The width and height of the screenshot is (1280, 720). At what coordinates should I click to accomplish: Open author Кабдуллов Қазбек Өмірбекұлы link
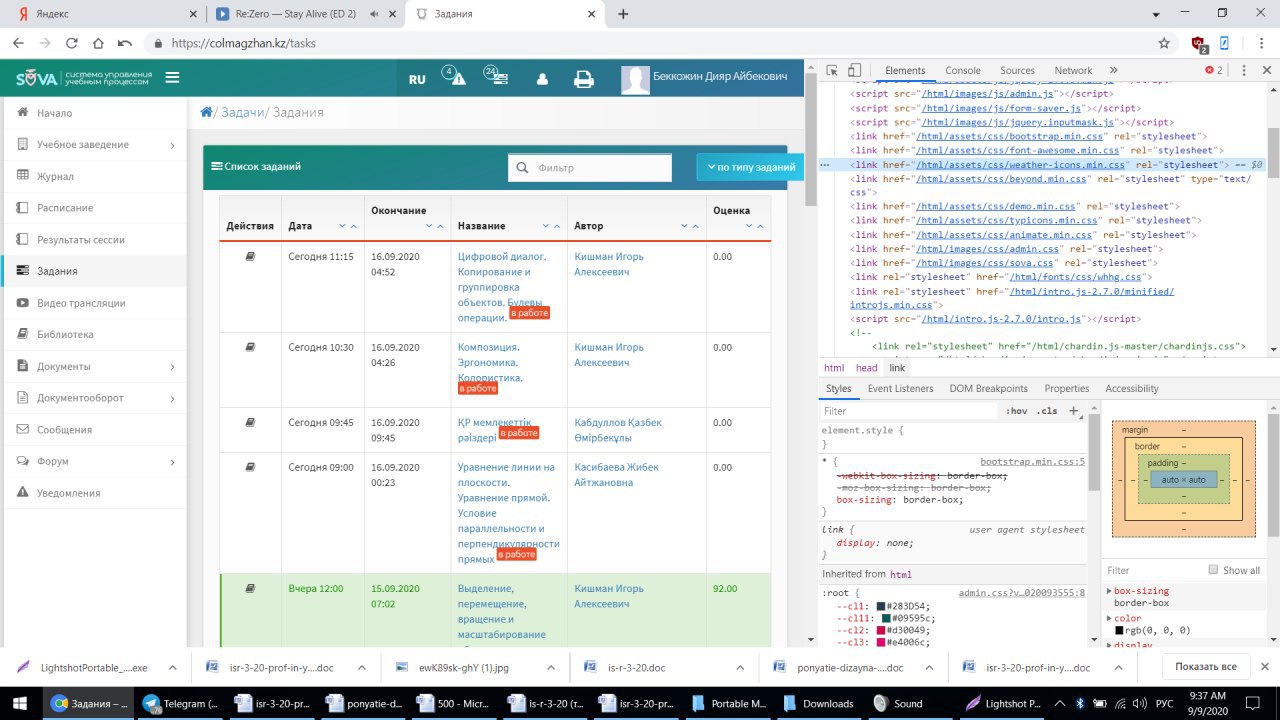(x=618, y=430)
